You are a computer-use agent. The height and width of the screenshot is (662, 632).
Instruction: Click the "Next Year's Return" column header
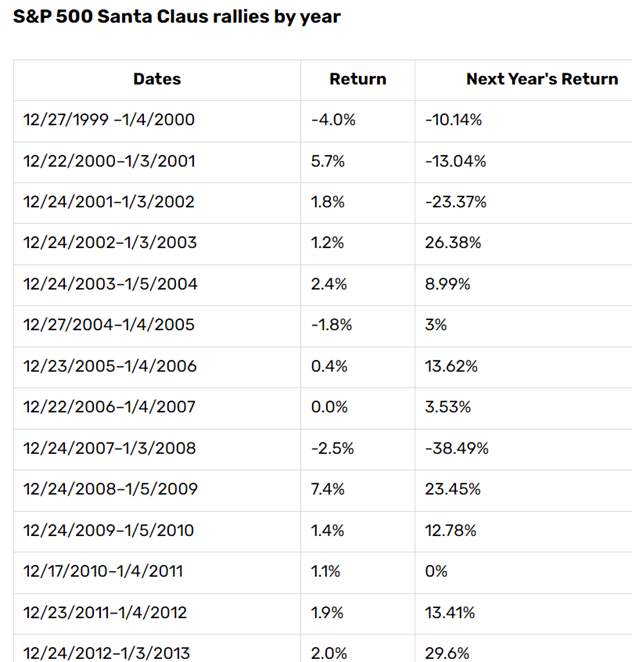coord(541,79)
